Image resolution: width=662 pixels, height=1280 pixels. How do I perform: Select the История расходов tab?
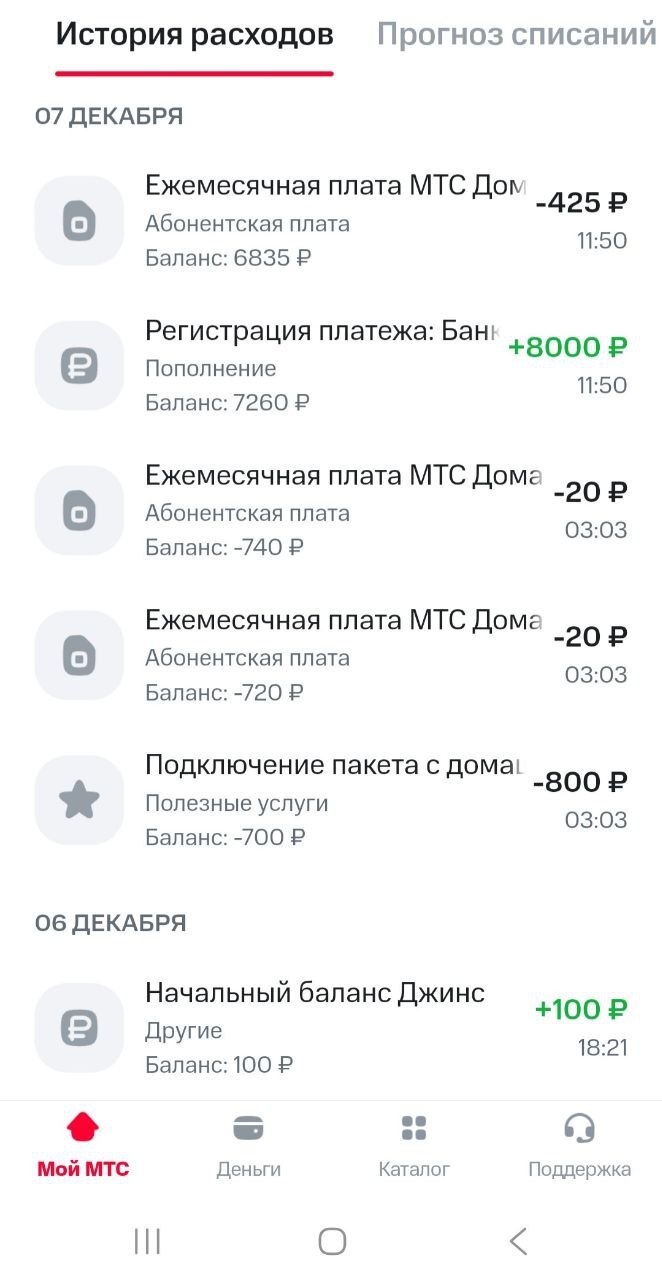(194, 35)
